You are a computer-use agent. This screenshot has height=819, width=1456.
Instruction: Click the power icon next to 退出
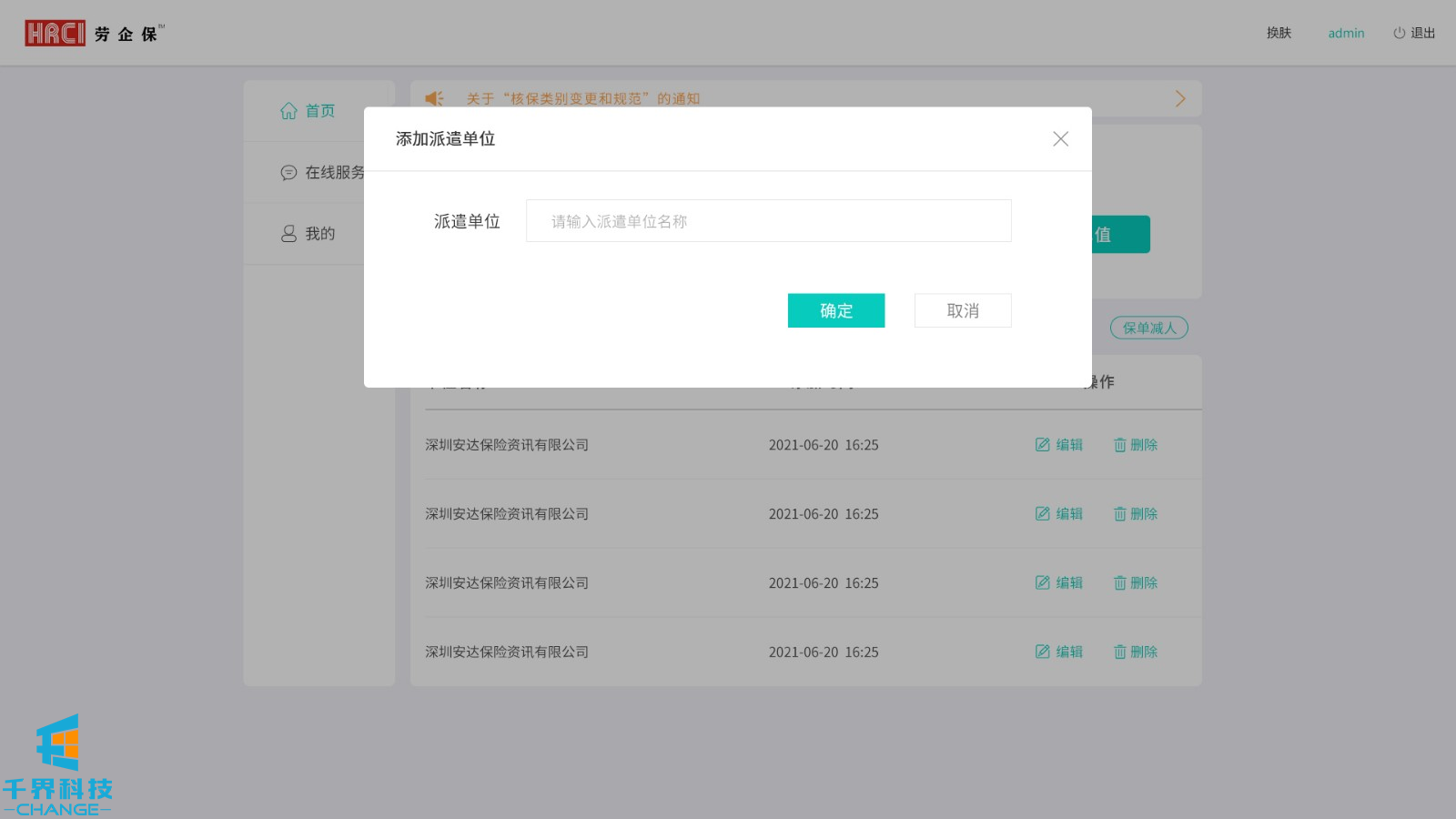pyautogui.click(x=1399, y=34)
